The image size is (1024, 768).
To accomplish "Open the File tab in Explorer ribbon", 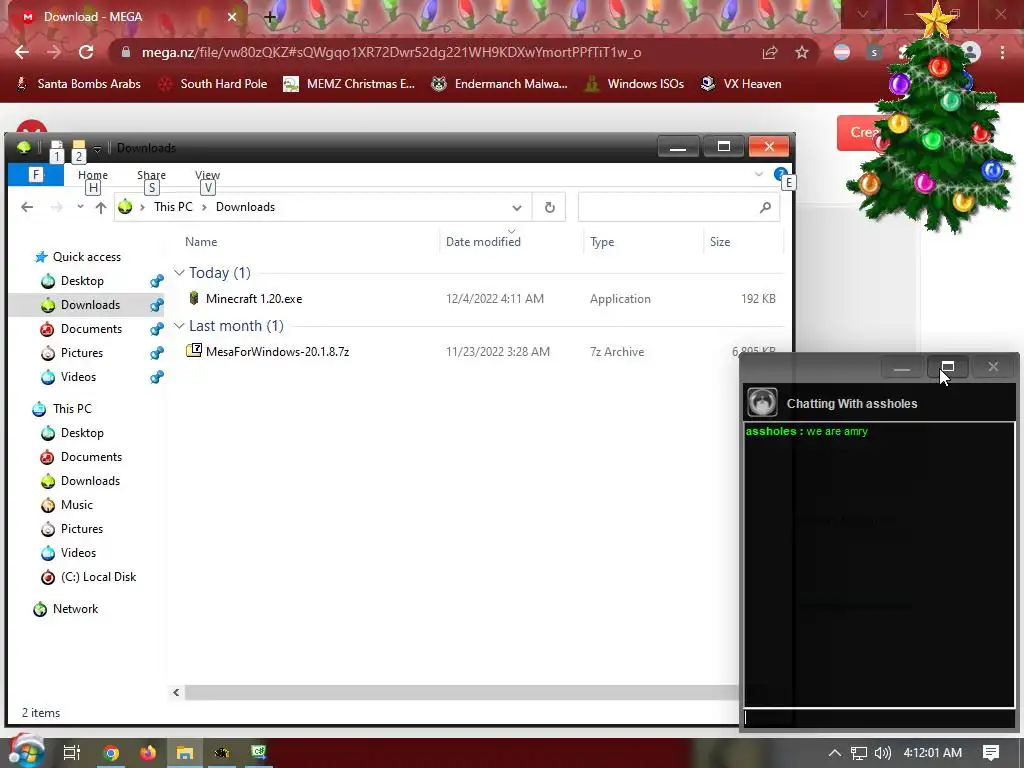I will (36, 174).
